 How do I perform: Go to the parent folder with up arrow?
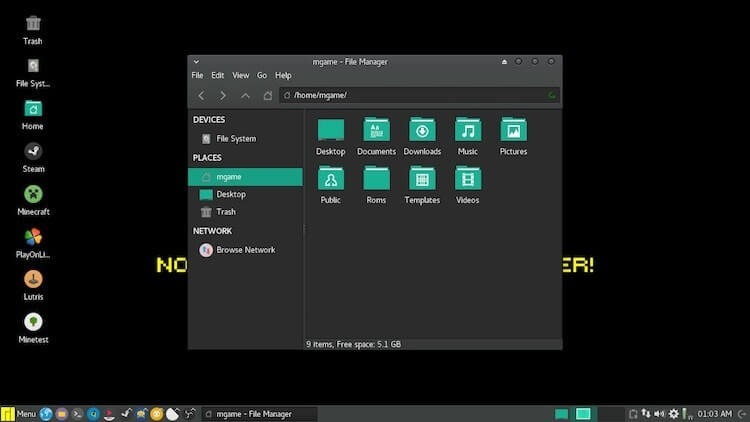coord(245,96)
